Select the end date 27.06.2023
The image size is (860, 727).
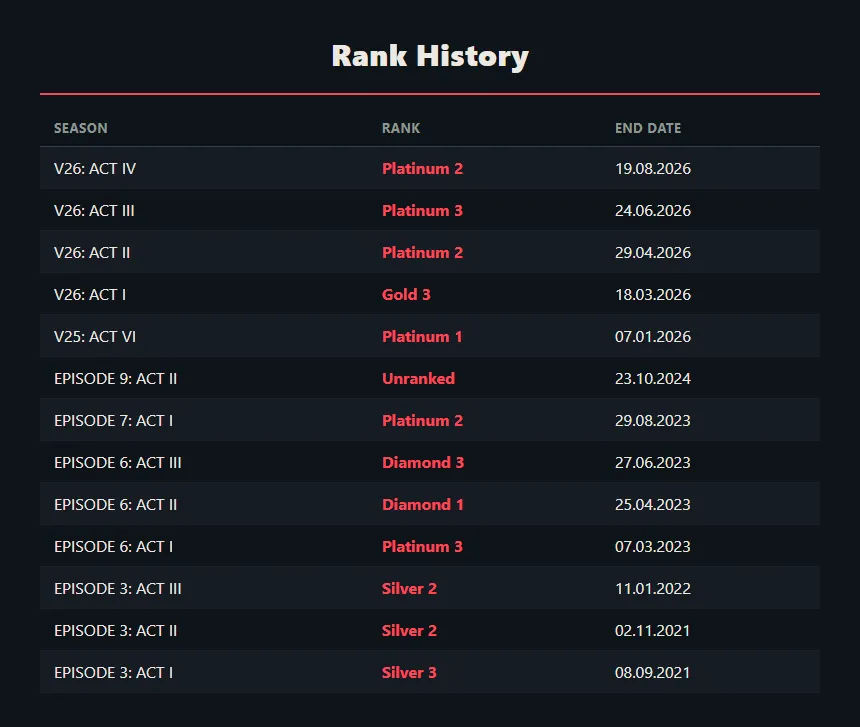(x=653, y=463)
